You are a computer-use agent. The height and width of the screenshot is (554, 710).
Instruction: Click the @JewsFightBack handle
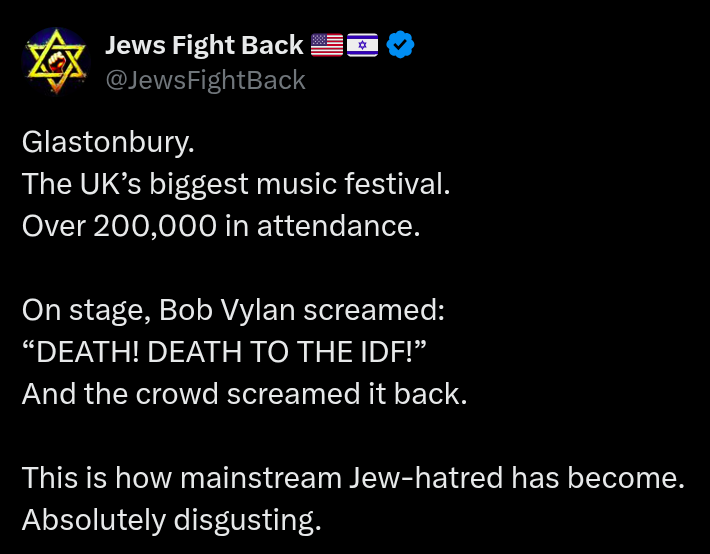pos(205,80)
